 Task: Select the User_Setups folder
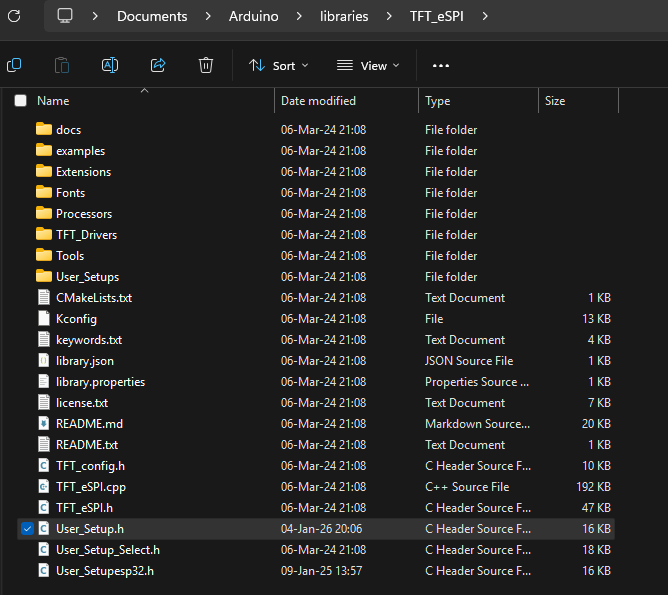[x=87, y=277]
